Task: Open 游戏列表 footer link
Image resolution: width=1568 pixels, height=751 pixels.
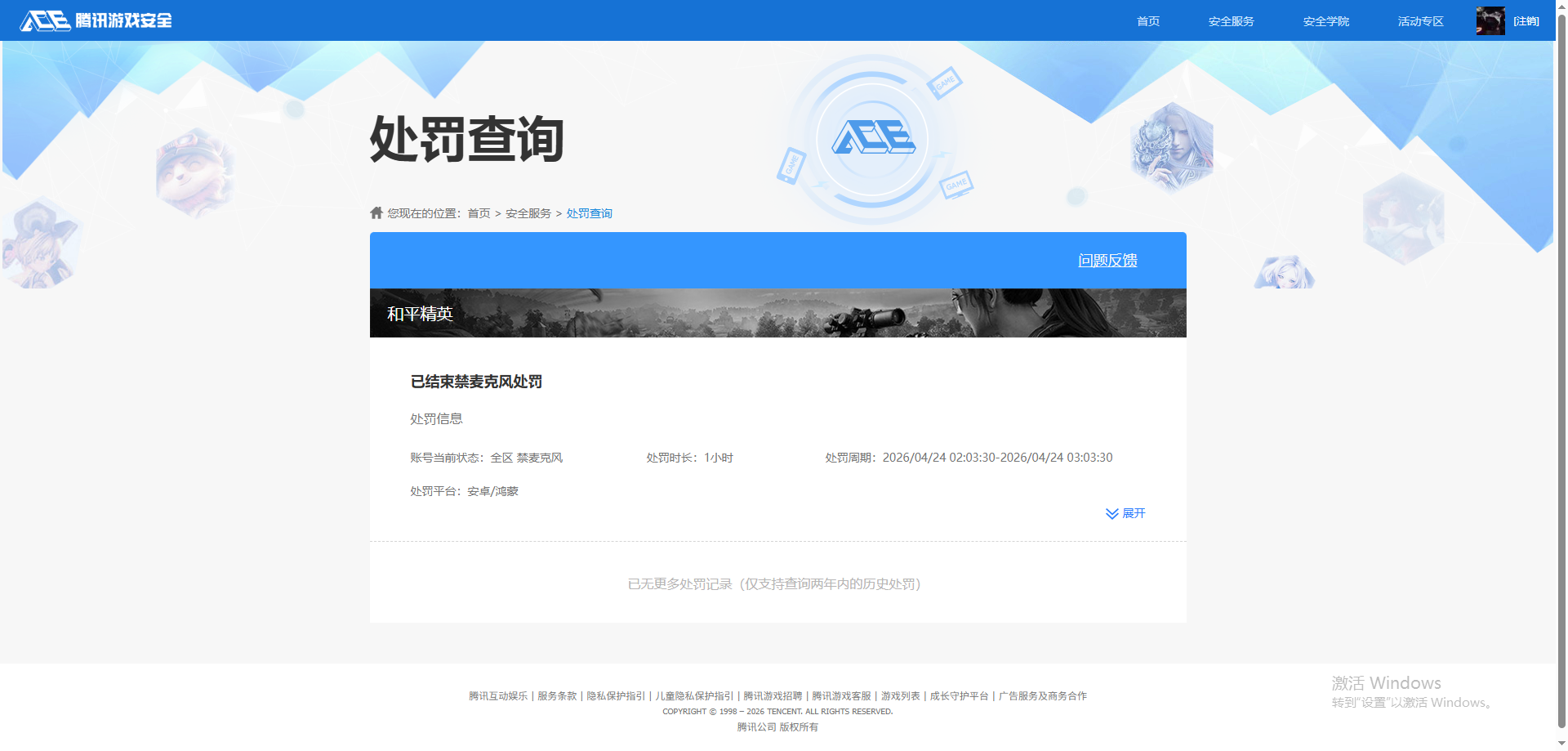Action: point(900,696)
